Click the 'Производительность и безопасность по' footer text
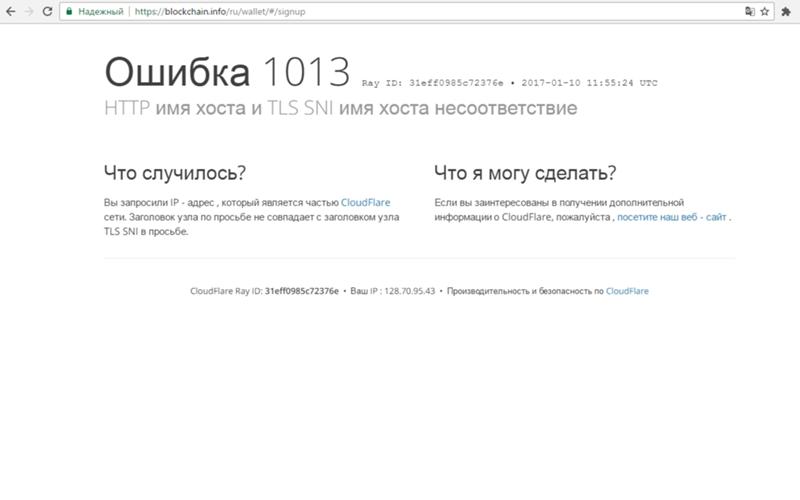The height and width of the screenshot is (500, 800). click(x=525, y=291)
